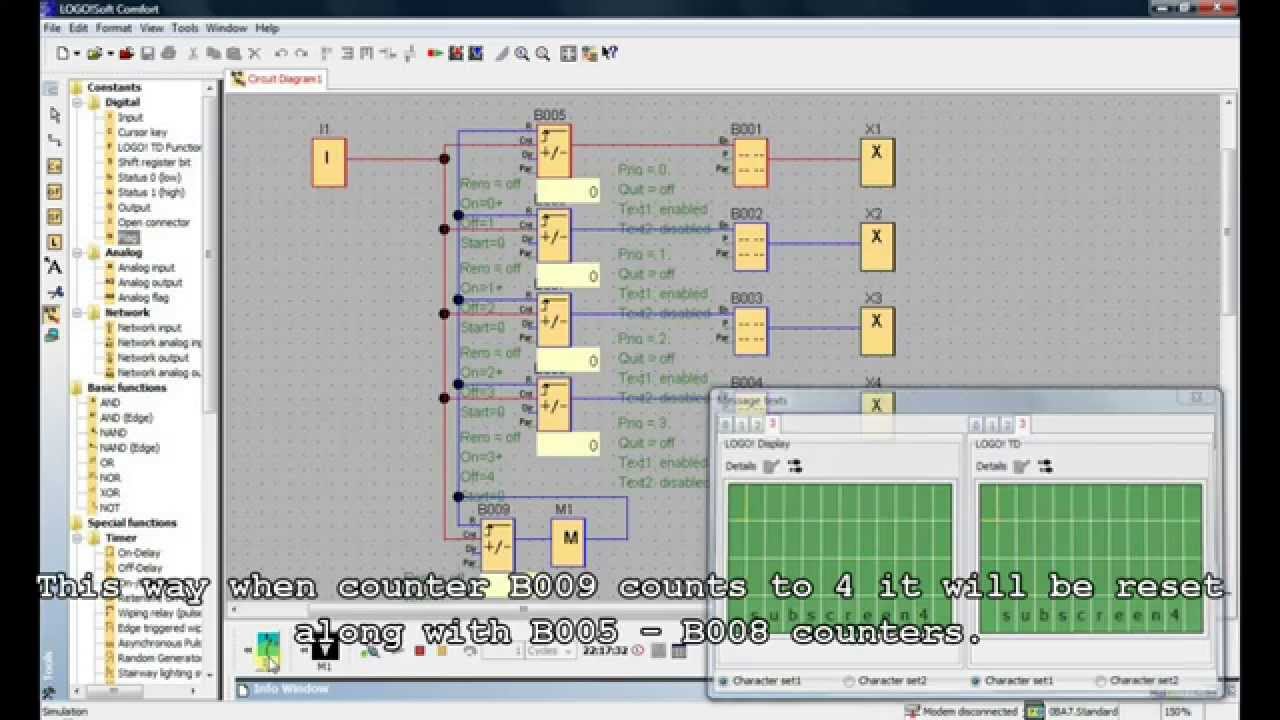Screen dimensions: 1280x720
Task: Select Input in the Digital tree
Action: [130, 117]
